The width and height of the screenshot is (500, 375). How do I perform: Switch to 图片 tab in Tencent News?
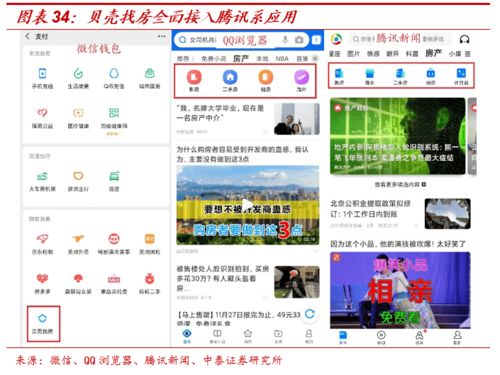click(353, 54)
